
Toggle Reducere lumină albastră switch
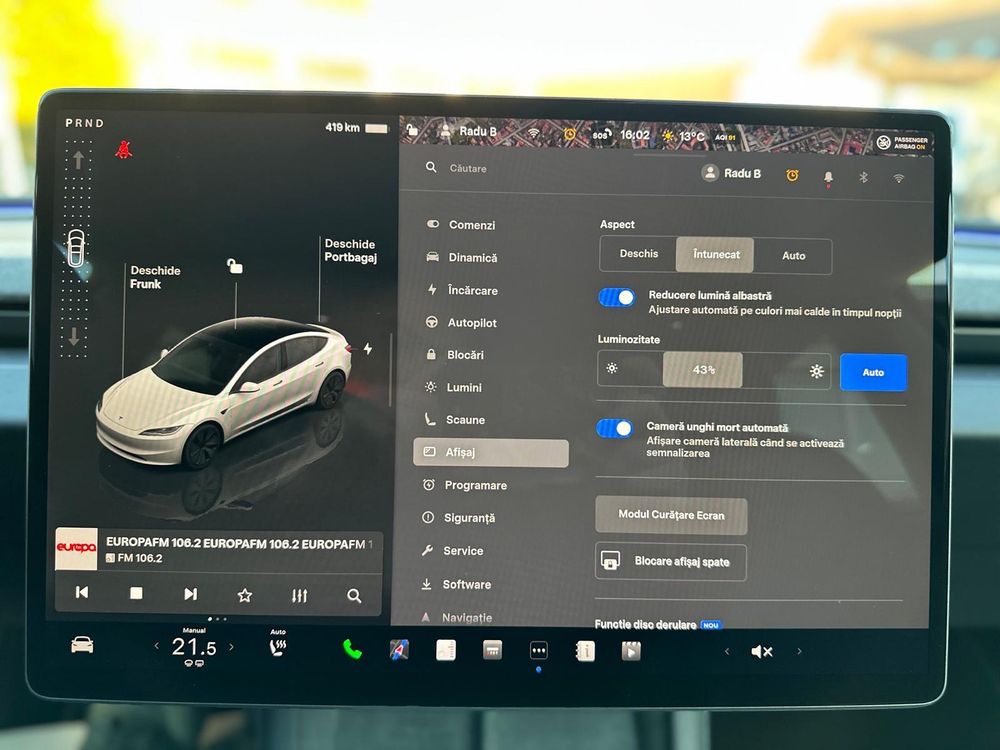(x=616, y=297)
